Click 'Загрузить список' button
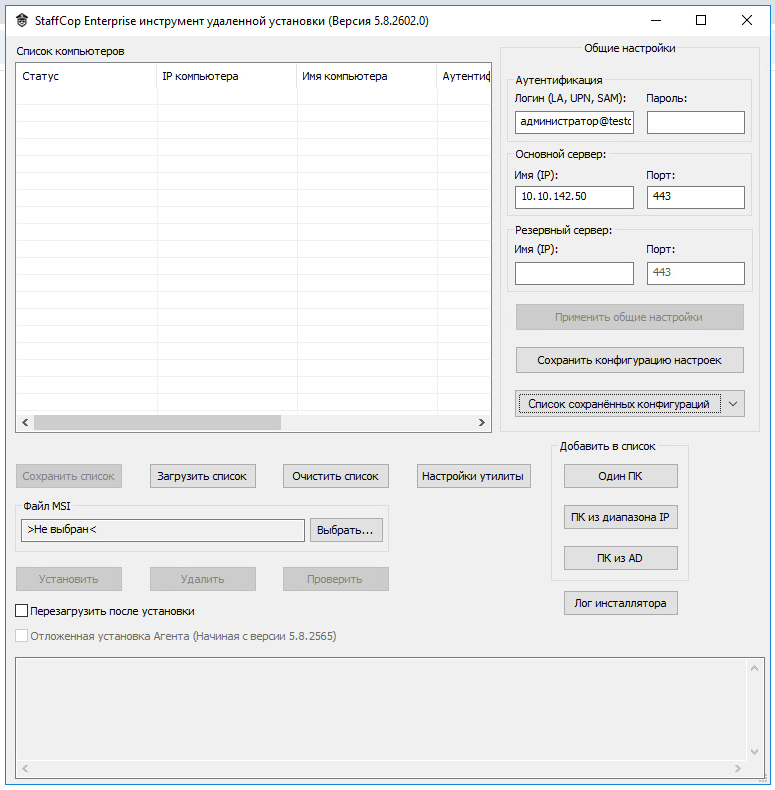775x790 pixels. click(202, 476)
